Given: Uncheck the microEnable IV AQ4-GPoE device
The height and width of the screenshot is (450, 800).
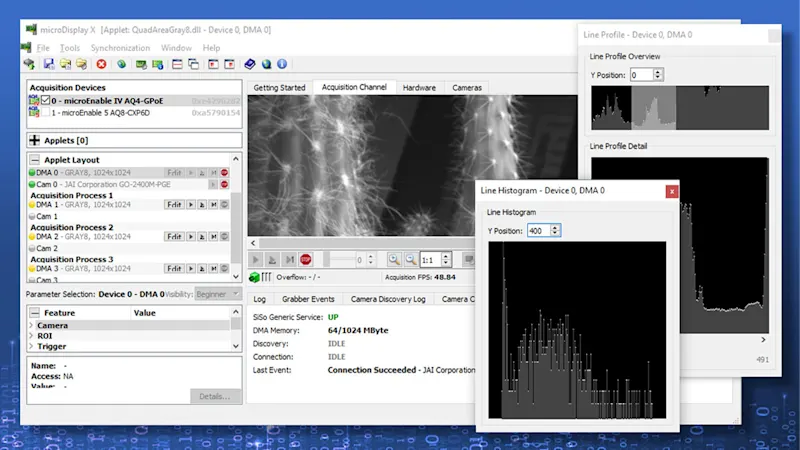Looking at the screenshot, I should click(x=46, y=101).
